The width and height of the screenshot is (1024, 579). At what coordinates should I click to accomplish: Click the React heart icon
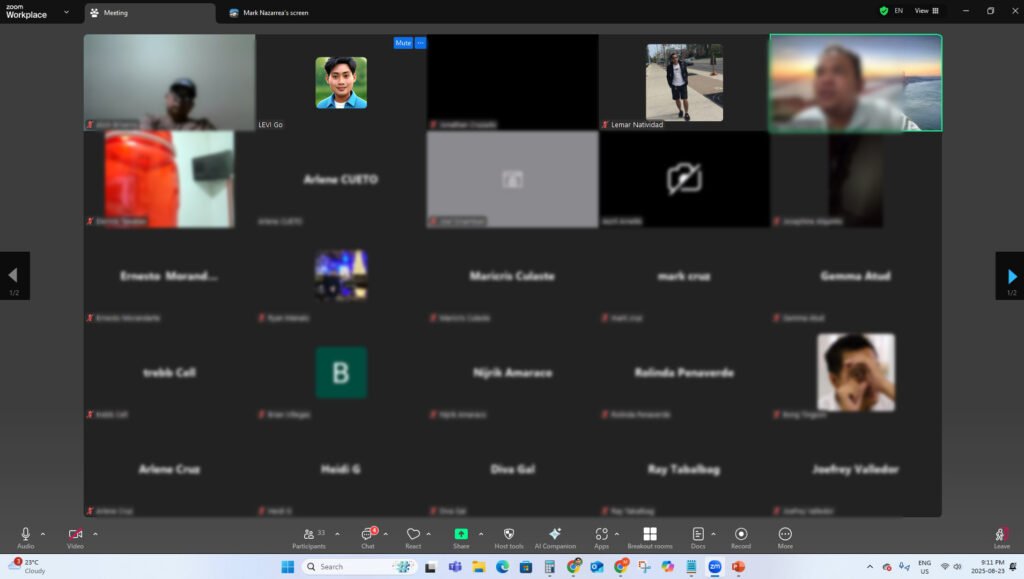pyautogui.click(x=413, y=535)
